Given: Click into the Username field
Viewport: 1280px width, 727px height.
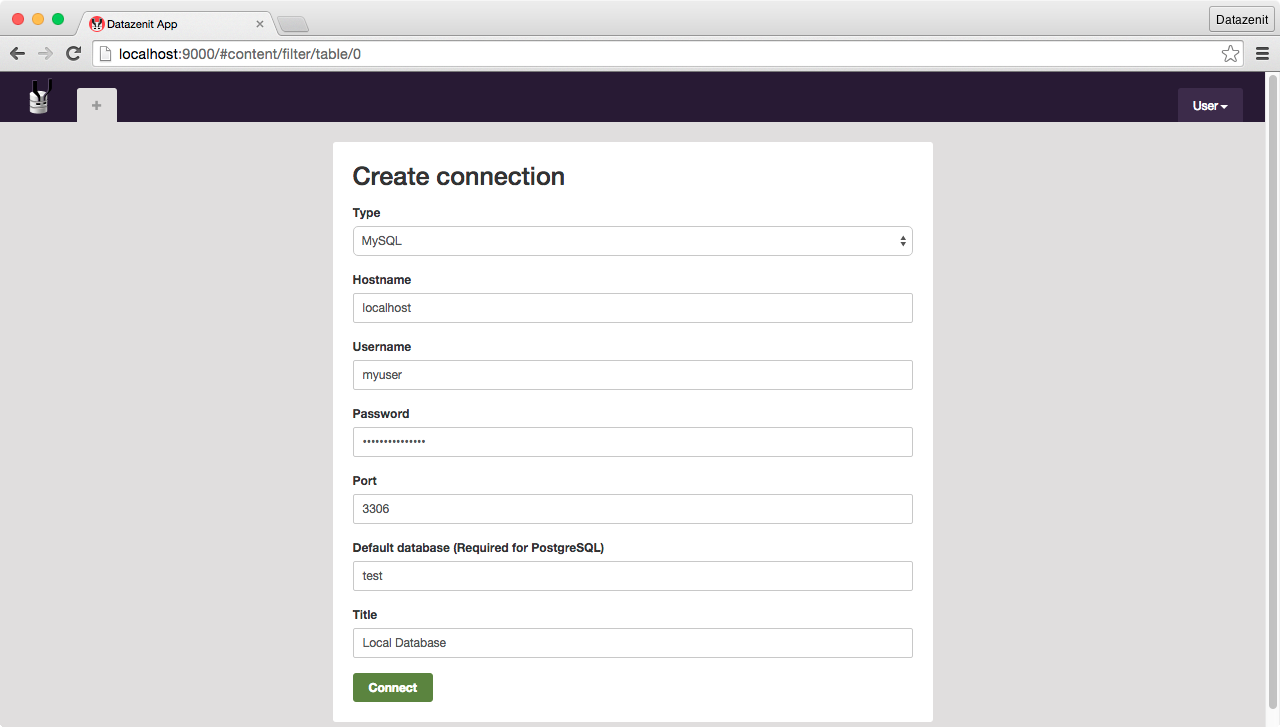Looking at the screenshot, I should pyautogui.click(x=632, y=375).
